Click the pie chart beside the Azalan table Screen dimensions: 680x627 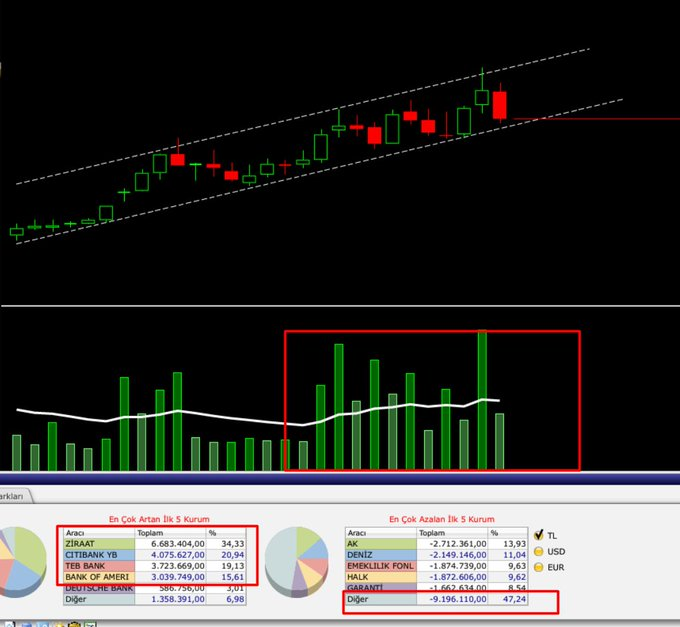point(297,562)
